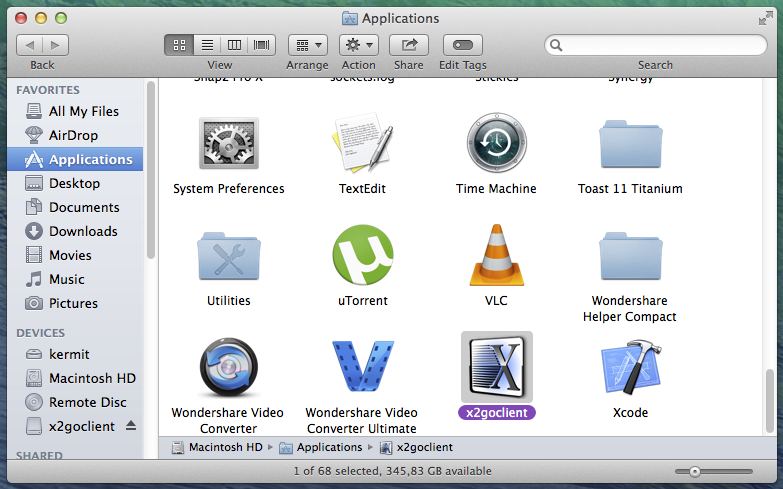
Task: Open Downloads in the sidebar
Action: click(83, 231)
